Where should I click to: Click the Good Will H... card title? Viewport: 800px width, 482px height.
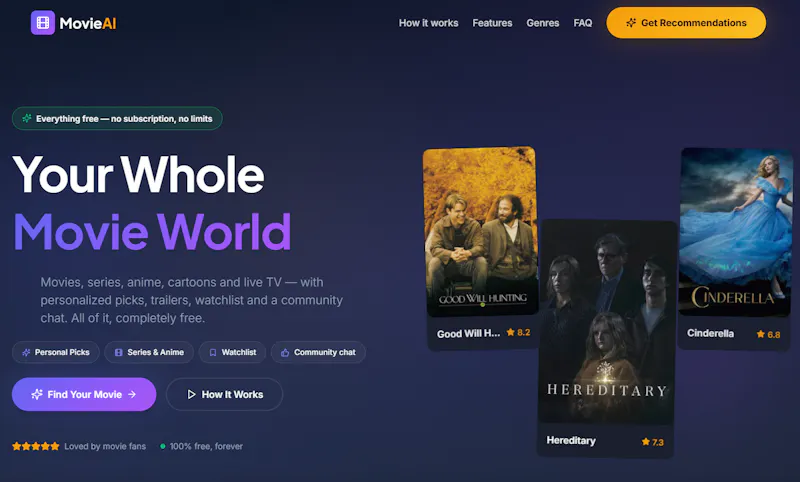[468, 334]
